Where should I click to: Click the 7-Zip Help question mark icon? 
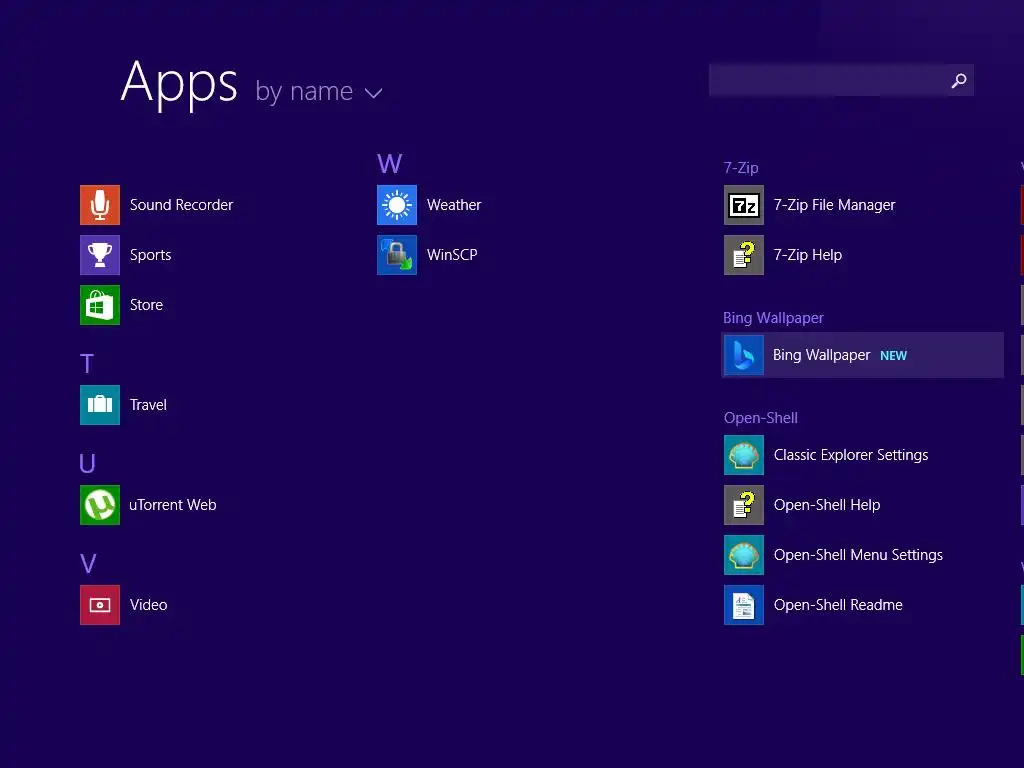click(x=744, y=255)
